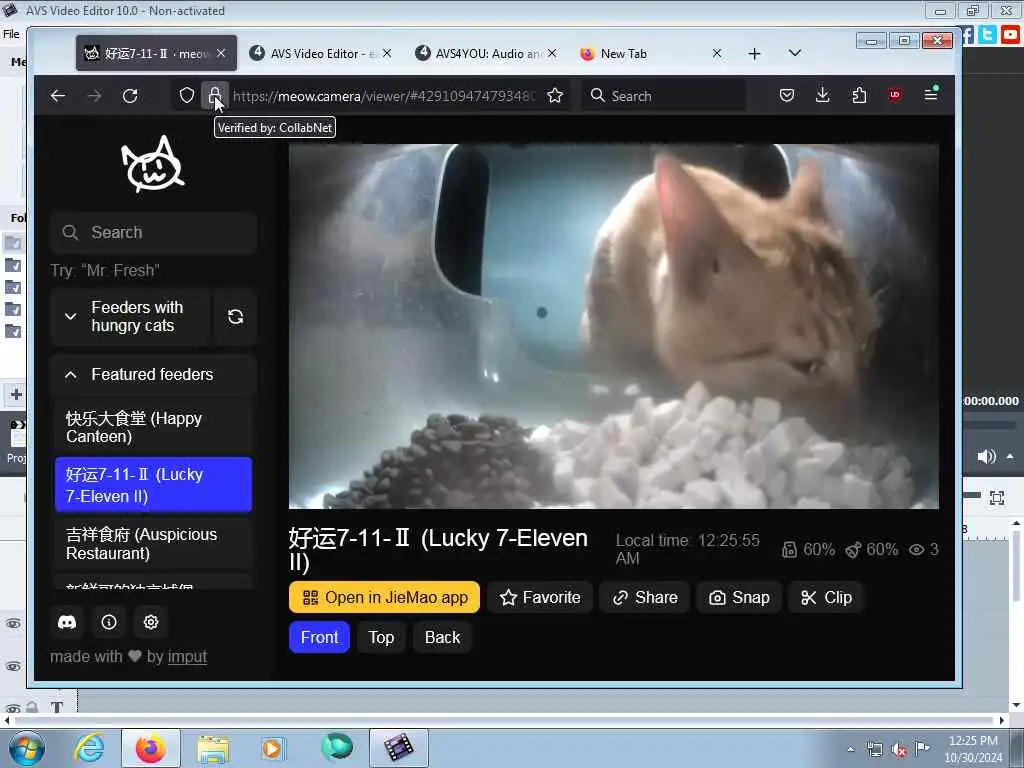The image size is (1024, 768).
Task: Click the AVS editor horizontal timeline scrollbar
Action: point(503,720)
